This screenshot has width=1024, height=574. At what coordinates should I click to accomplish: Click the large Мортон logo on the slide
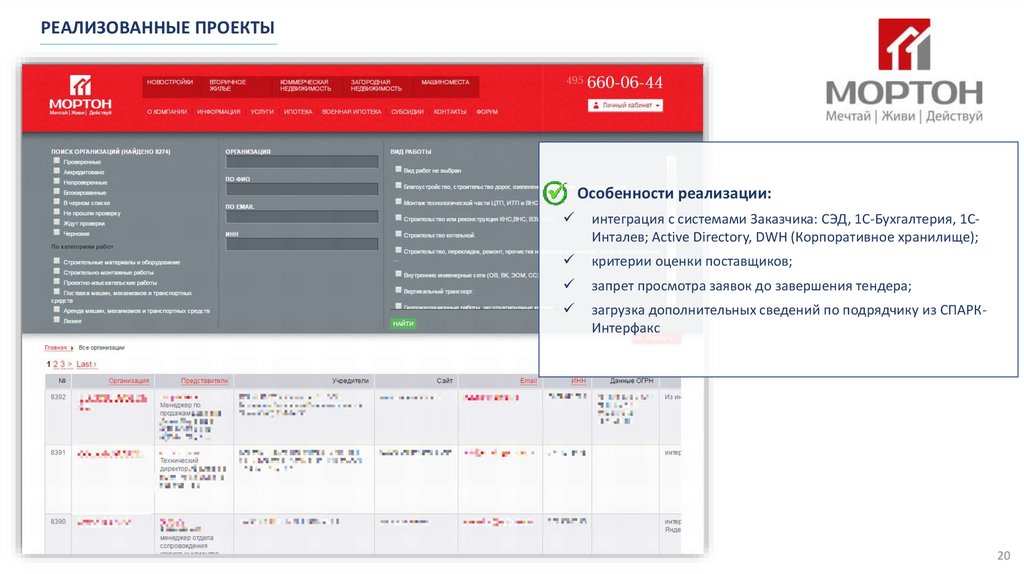[904, 70]
